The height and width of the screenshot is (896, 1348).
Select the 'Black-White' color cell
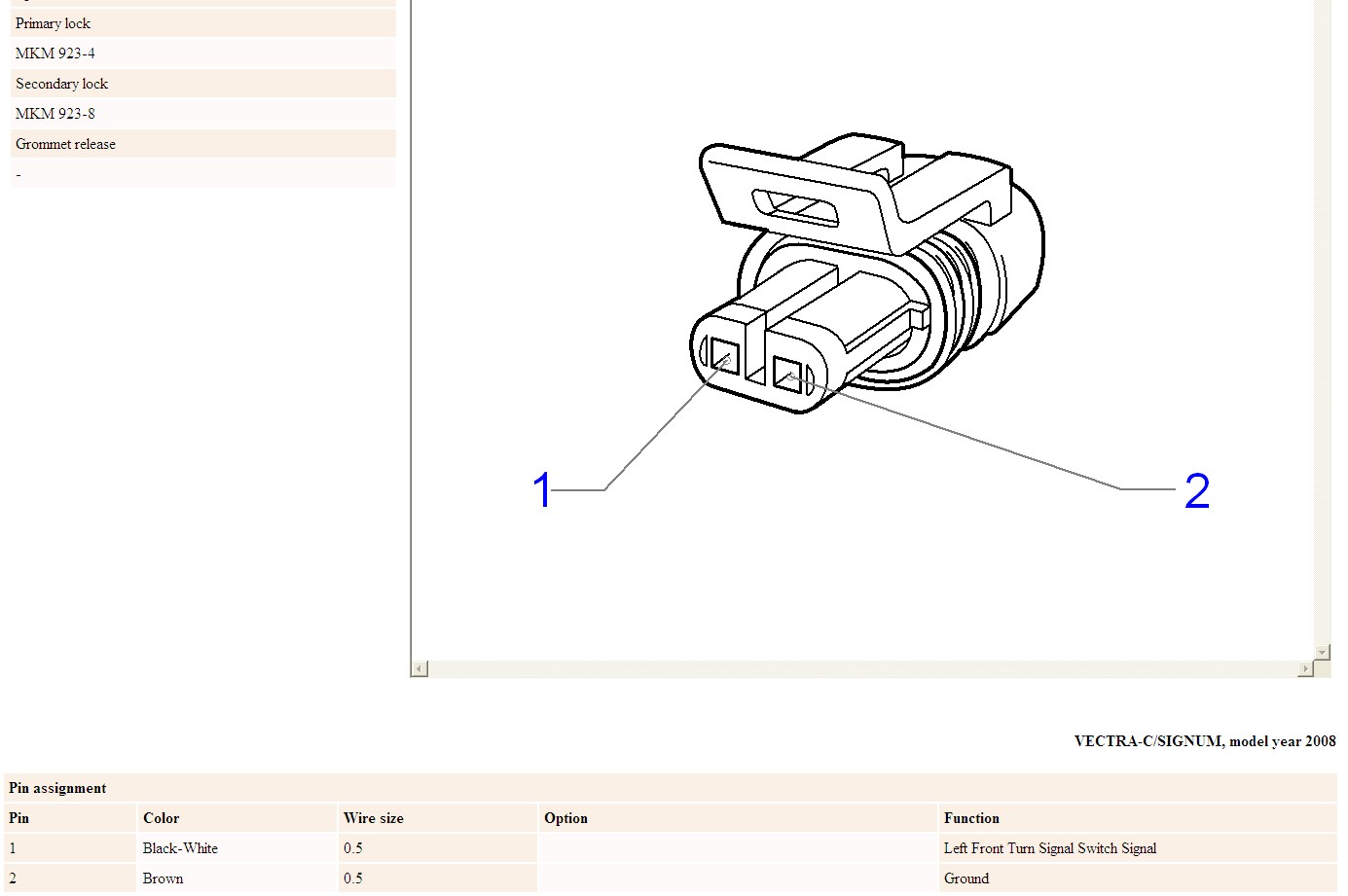click(238, 848)
